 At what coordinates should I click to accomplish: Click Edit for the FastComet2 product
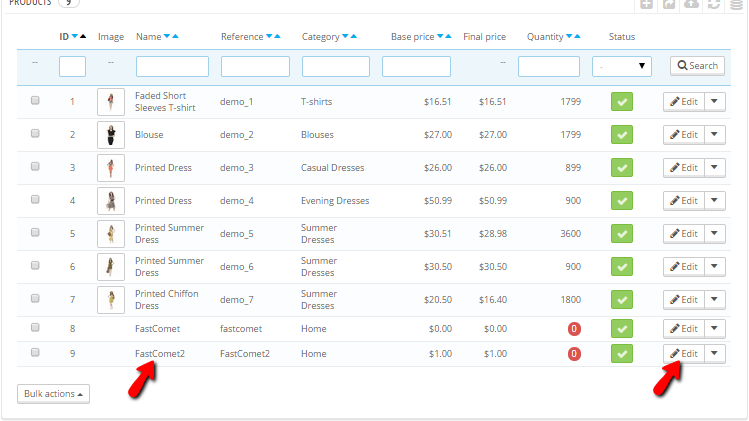(x=684, y=354)
